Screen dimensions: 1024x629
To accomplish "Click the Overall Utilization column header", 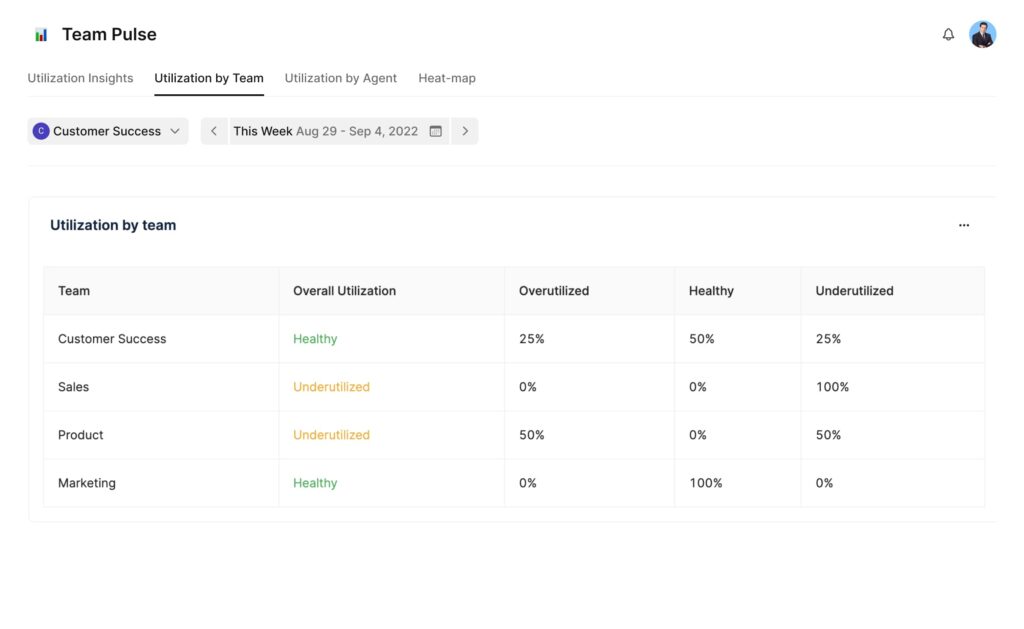I will [343, 290].
